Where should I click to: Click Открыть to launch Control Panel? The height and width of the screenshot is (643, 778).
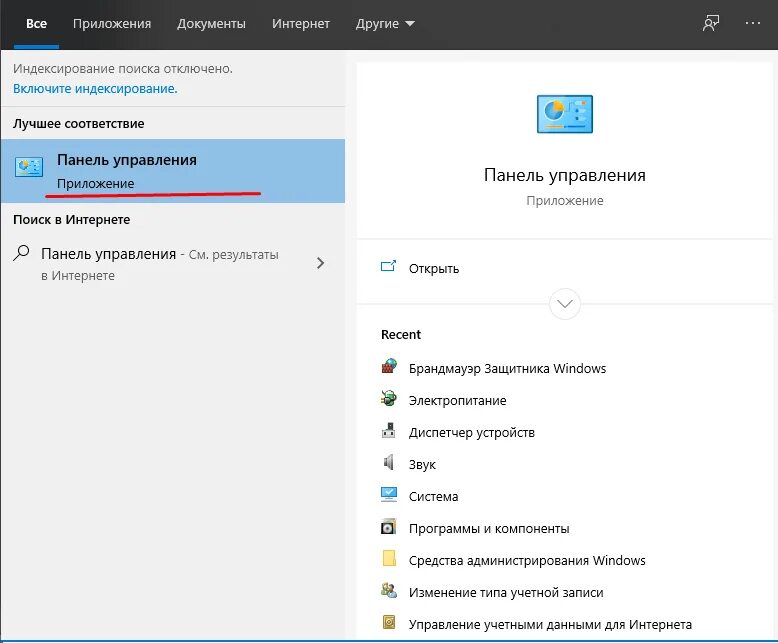click(x=434, y=268)
